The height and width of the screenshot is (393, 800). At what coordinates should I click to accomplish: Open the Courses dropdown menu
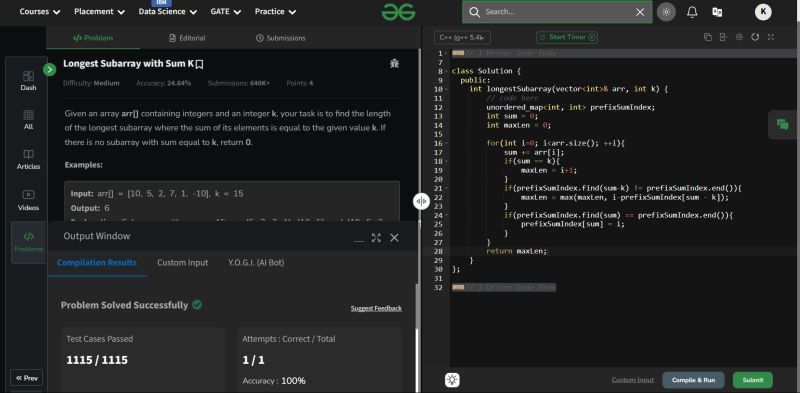pos(40,11)
